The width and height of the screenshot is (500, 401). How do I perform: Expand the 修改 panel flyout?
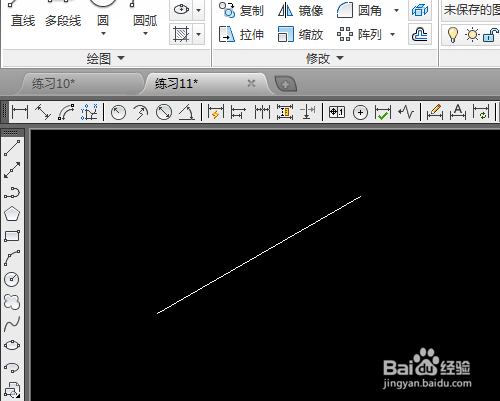coord(325,58)
